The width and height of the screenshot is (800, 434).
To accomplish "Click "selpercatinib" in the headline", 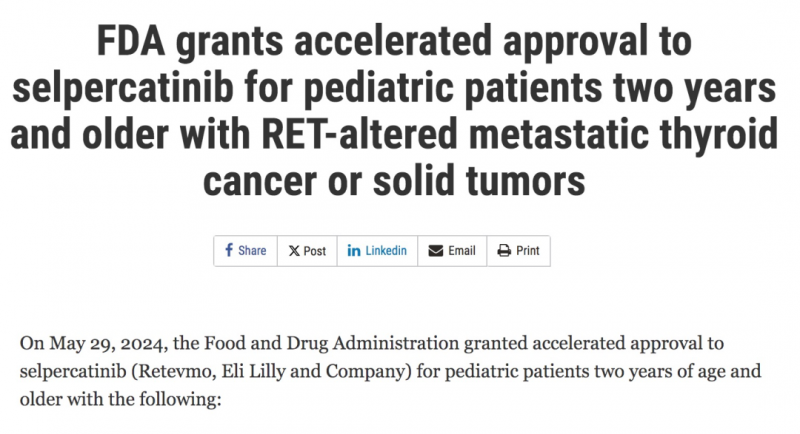I will pyautogui.click(x=123, y=88).
